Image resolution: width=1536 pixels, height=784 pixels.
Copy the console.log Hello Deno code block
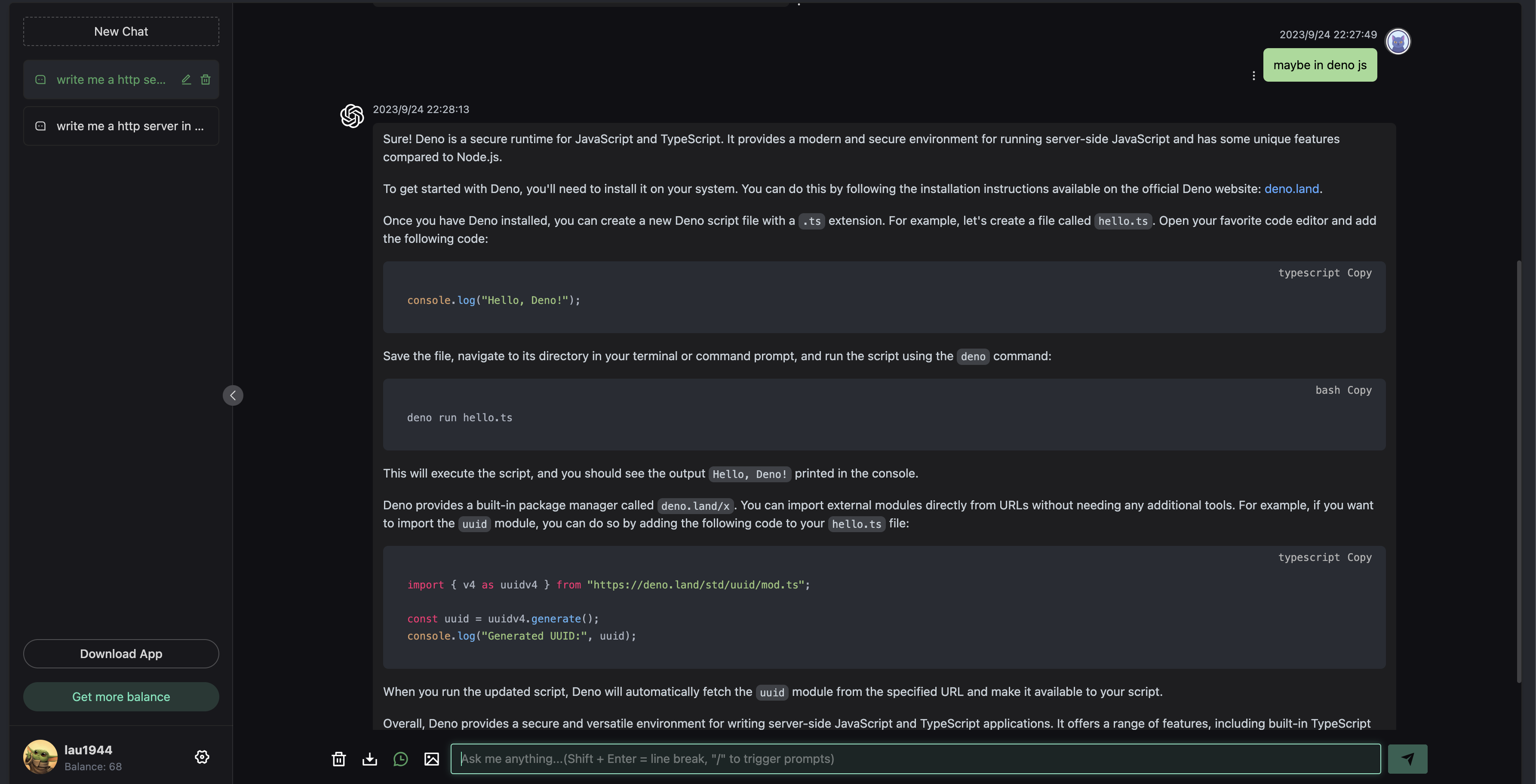[1360, 273]
